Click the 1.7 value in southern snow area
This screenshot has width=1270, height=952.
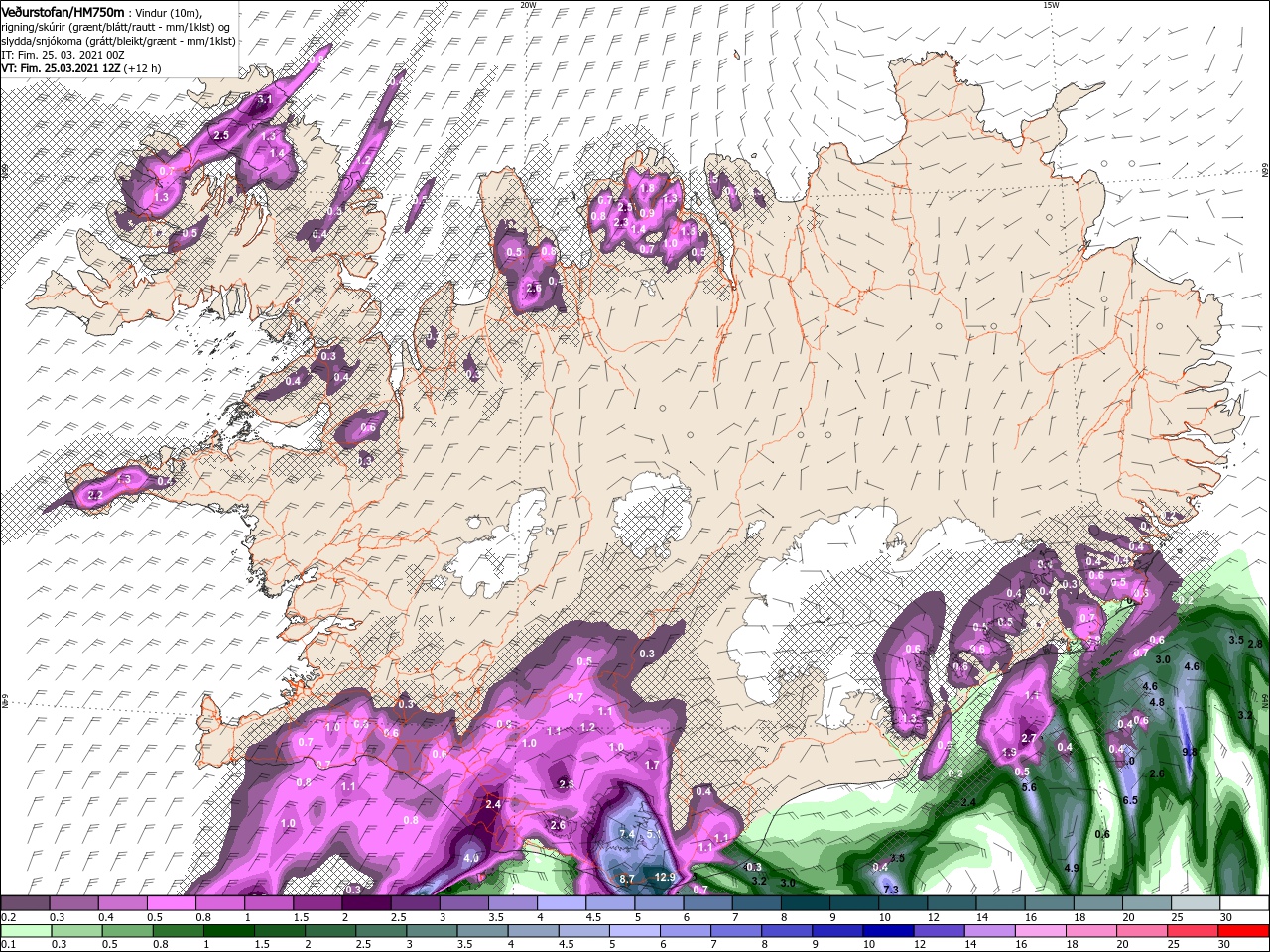pos(652,765)
